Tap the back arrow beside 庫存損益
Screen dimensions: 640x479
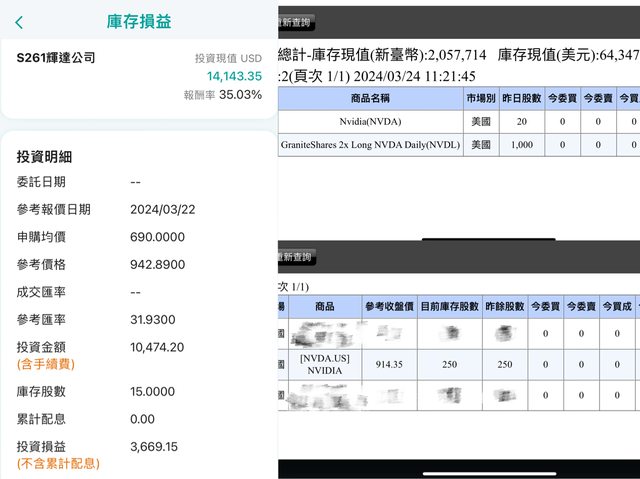point(19,22)
